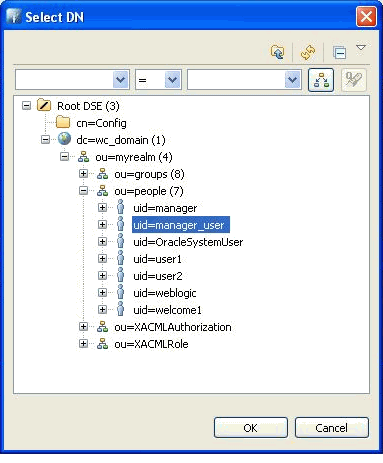The width and height of the screenshot is (383, 463).
Task: Select the uid=OracleSystemUser label
Action: (x=188, y=242)
